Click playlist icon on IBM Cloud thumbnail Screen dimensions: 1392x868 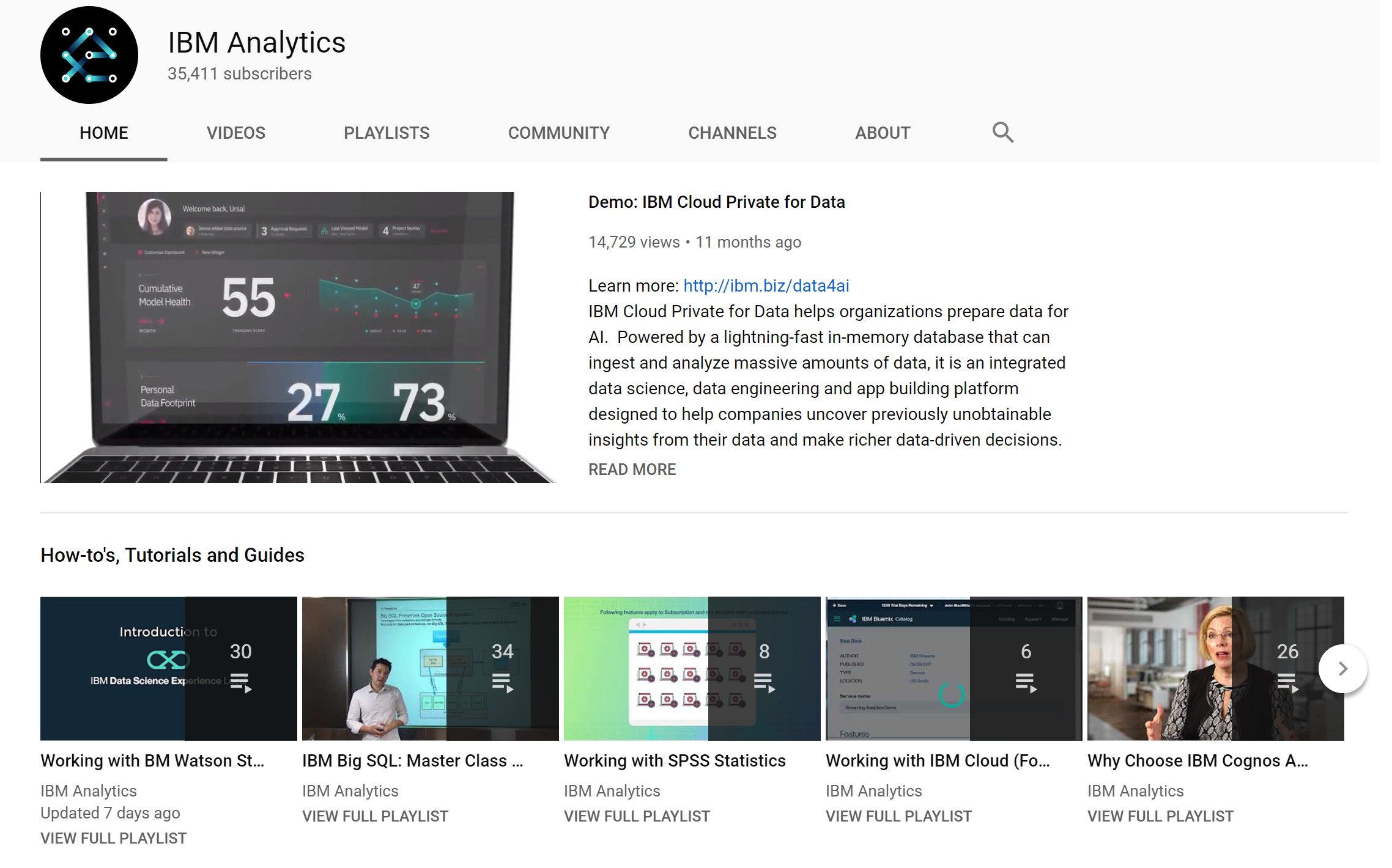pyautogui.click(x=1026, y=683)
